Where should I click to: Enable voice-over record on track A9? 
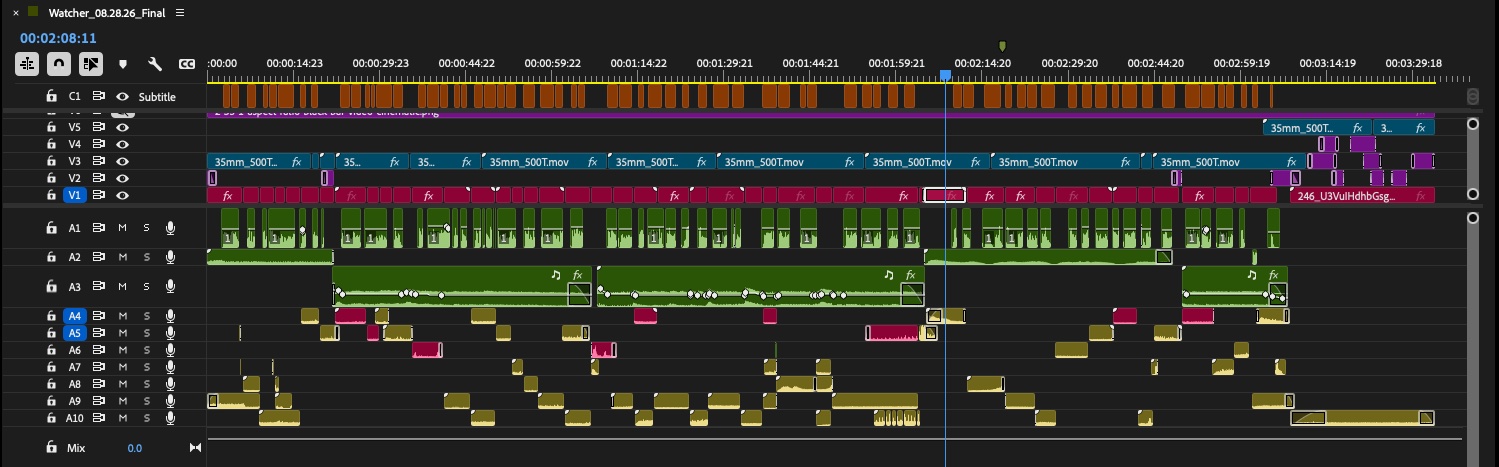(170, 401)
